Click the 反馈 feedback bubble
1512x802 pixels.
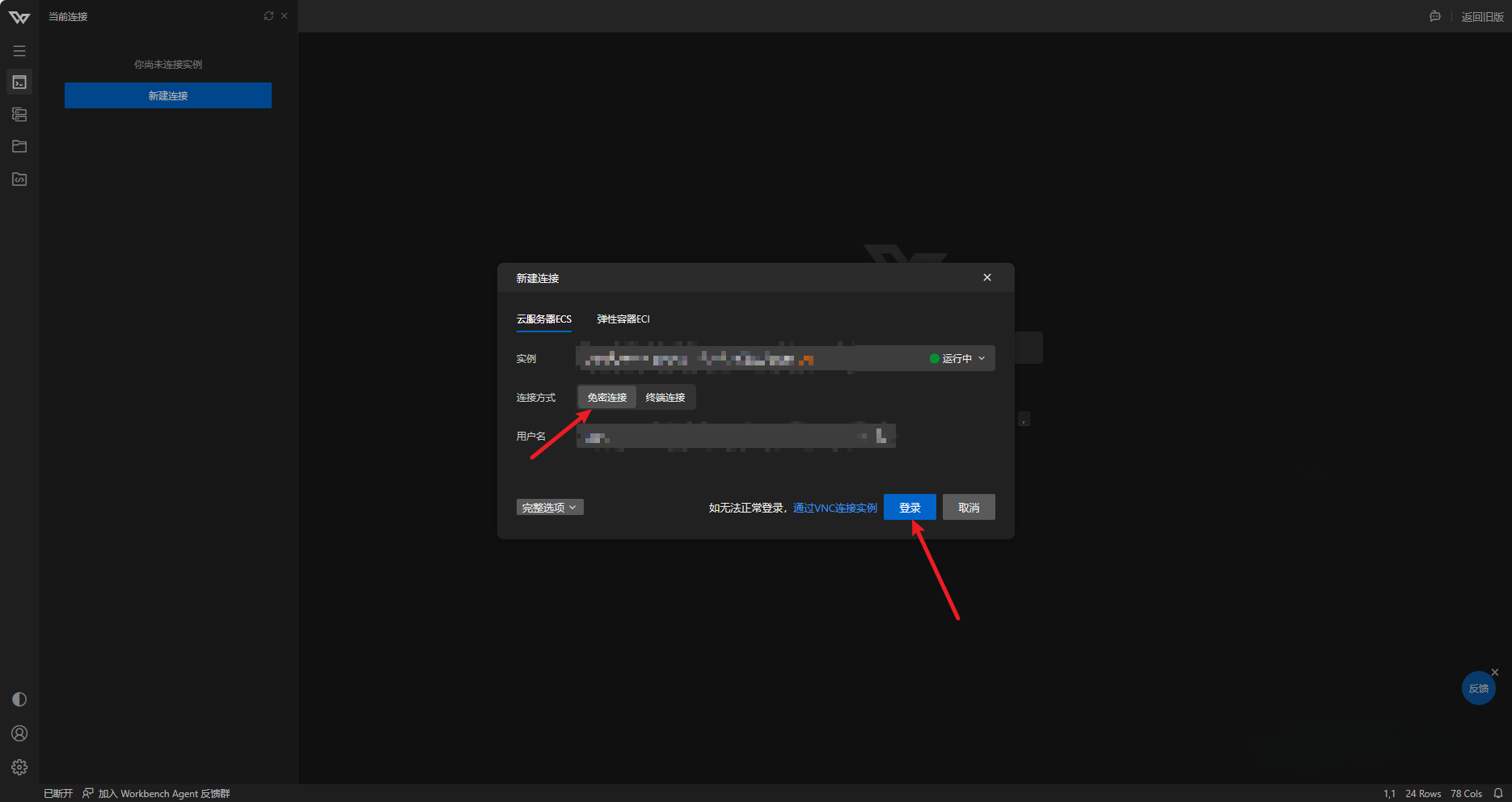(x=1479, y=689)
